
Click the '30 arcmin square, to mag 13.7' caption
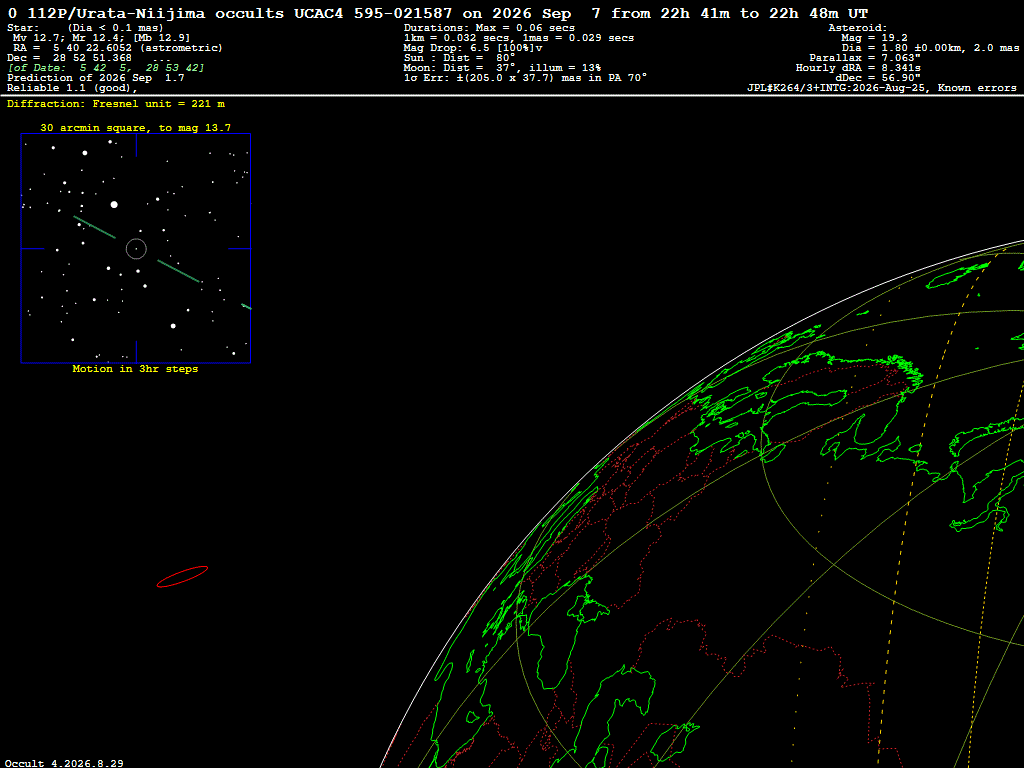click(x=136, y=128)
